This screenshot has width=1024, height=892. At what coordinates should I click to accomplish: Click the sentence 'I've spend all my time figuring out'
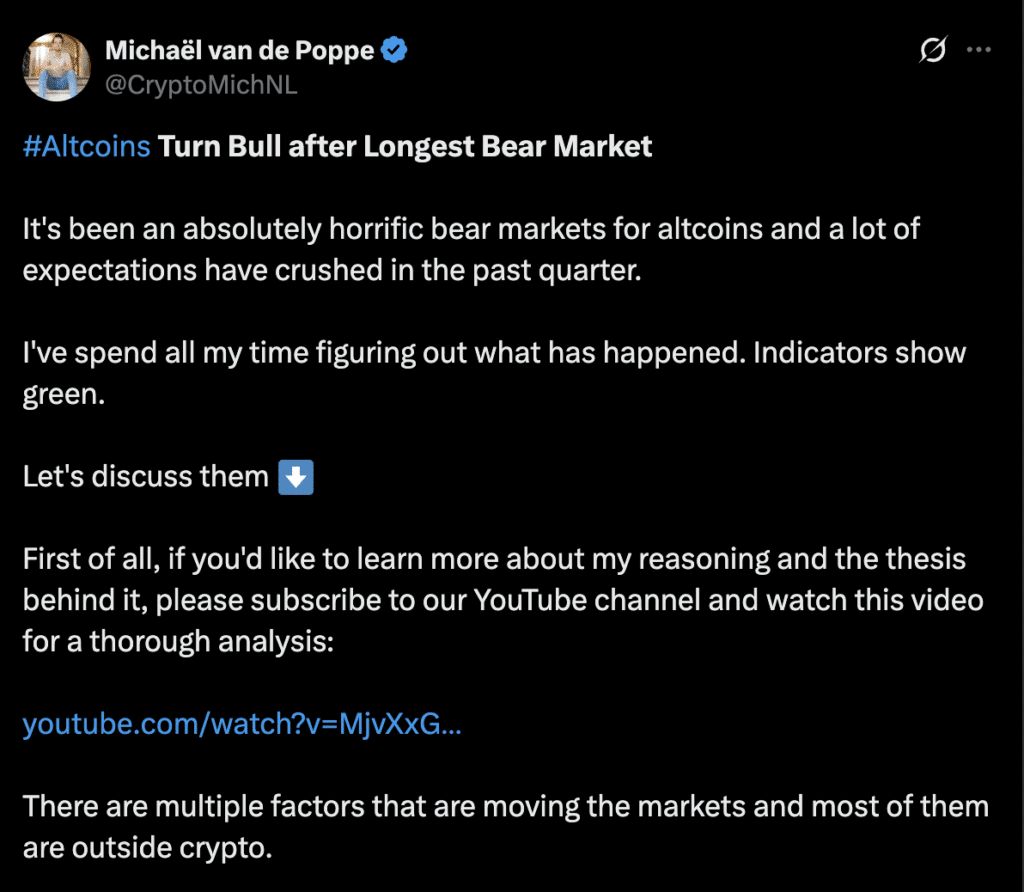coord(494,353)
